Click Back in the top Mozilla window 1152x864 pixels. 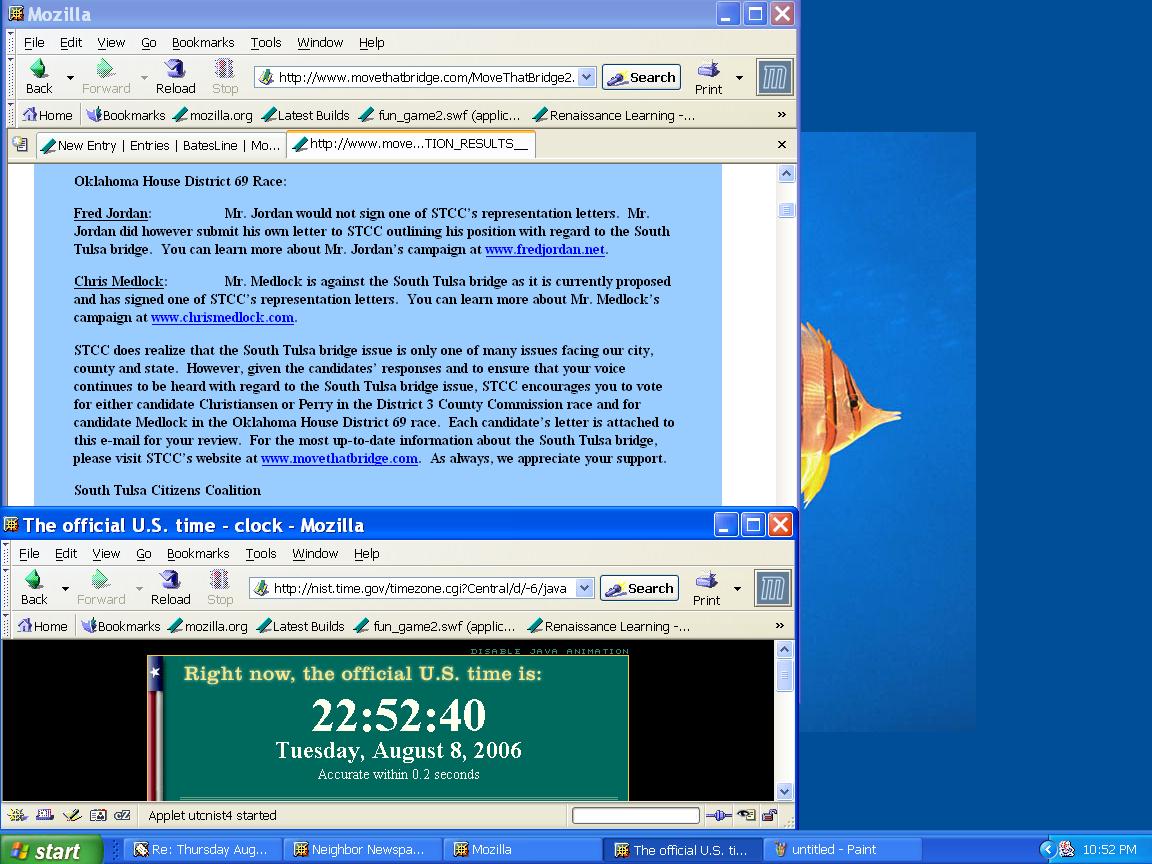[x=38, y=76]
